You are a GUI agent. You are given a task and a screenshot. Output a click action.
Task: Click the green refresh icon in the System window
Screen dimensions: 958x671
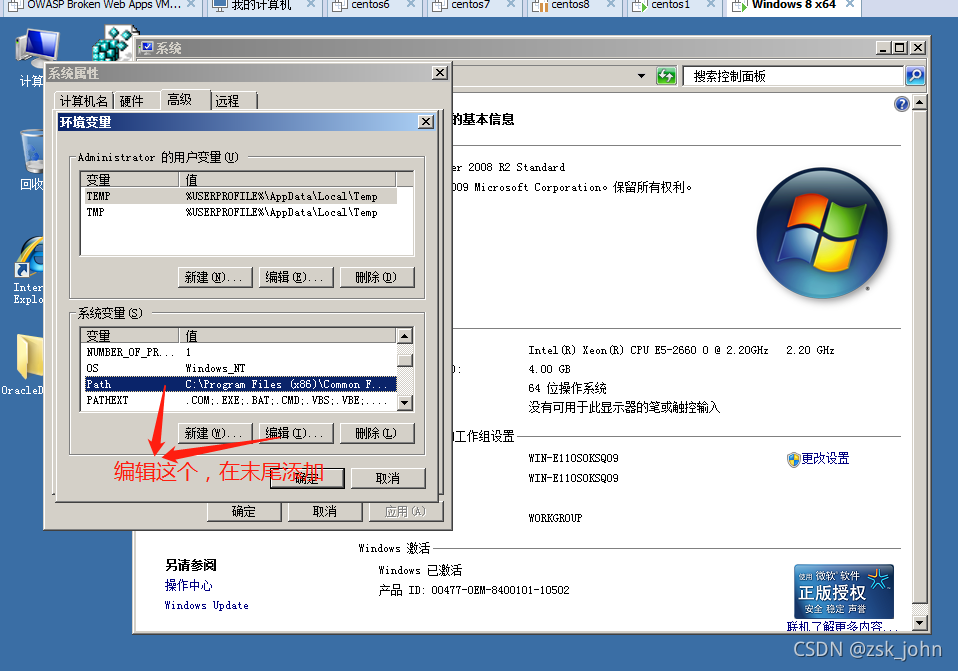[x=666, y=76]
